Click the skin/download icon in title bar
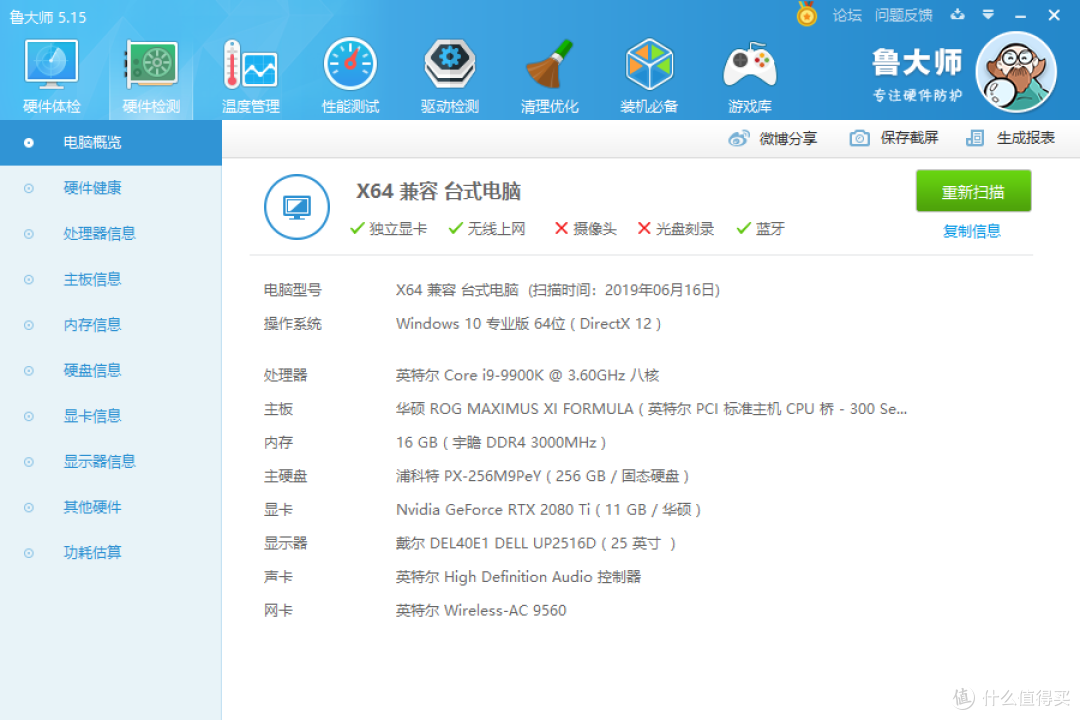This screenshot has height=720, width=1080. point(957,14)
